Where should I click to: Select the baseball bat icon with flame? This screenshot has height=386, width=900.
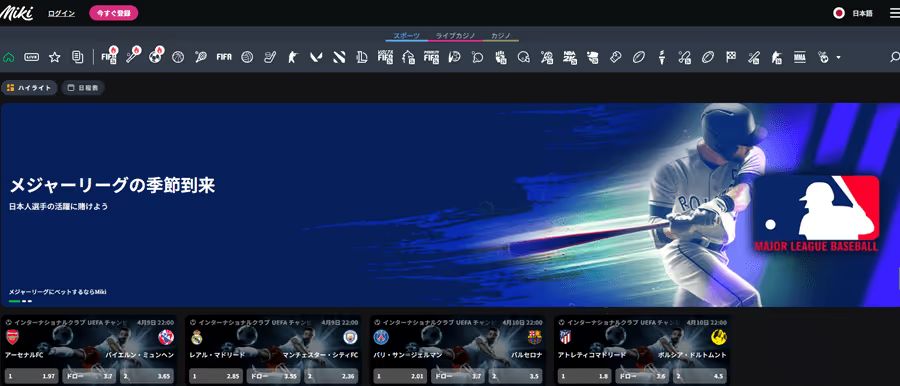tap(133, 56)
